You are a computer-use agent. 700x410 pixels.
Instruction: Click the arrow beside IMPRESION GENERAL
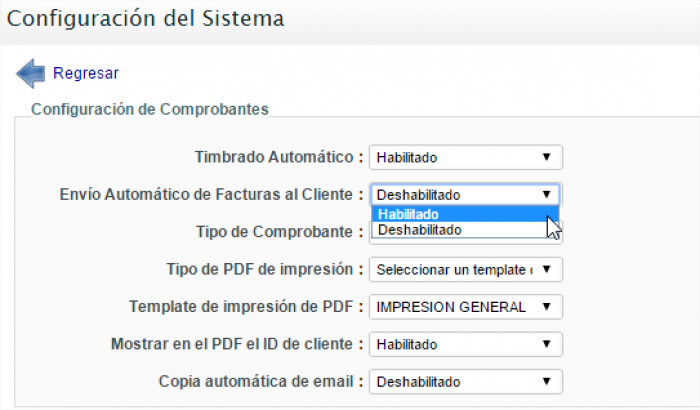546,307
